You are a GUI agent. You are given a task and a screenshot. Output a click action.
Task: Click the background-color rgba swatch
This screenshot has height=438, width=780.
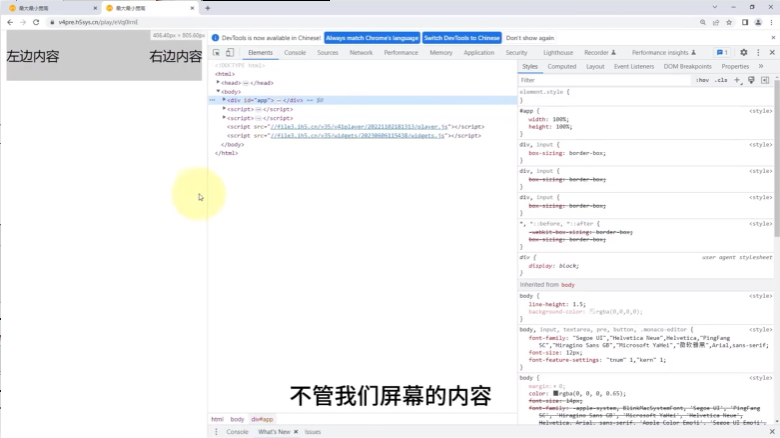592,312
